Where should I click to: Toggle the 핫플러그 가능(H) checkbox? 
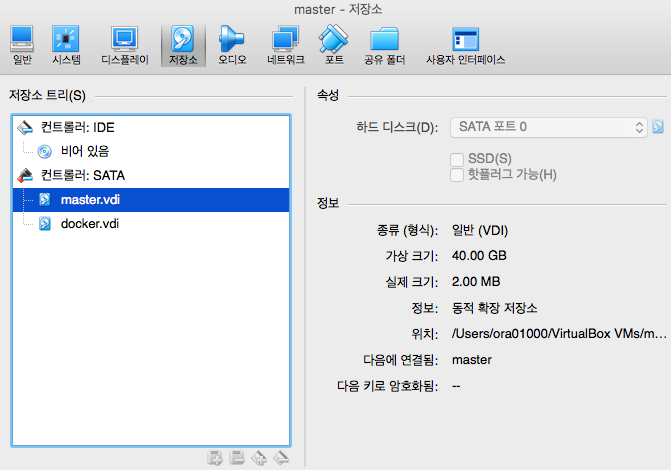[x=457, y=175]
